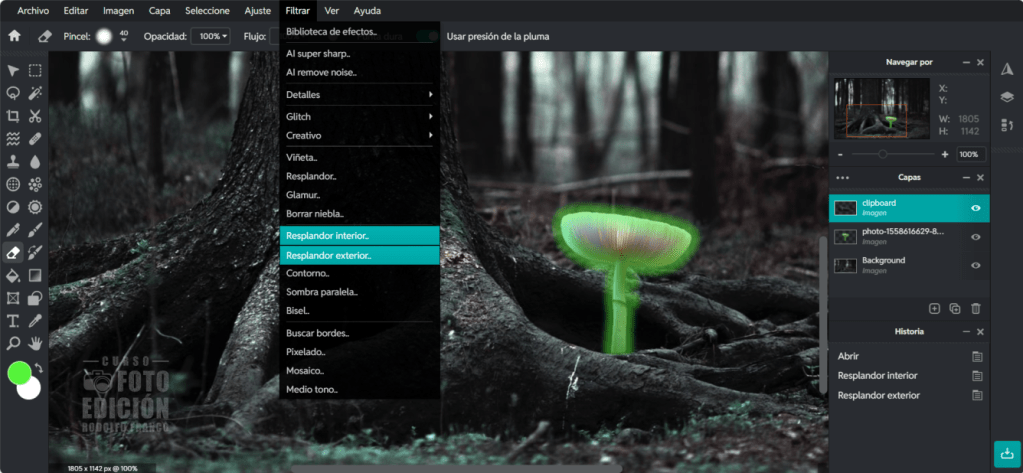The height and width of the screenshot is (473, 1023).
Task: Click the green foreground color swatch
Action: click(19, 373)
